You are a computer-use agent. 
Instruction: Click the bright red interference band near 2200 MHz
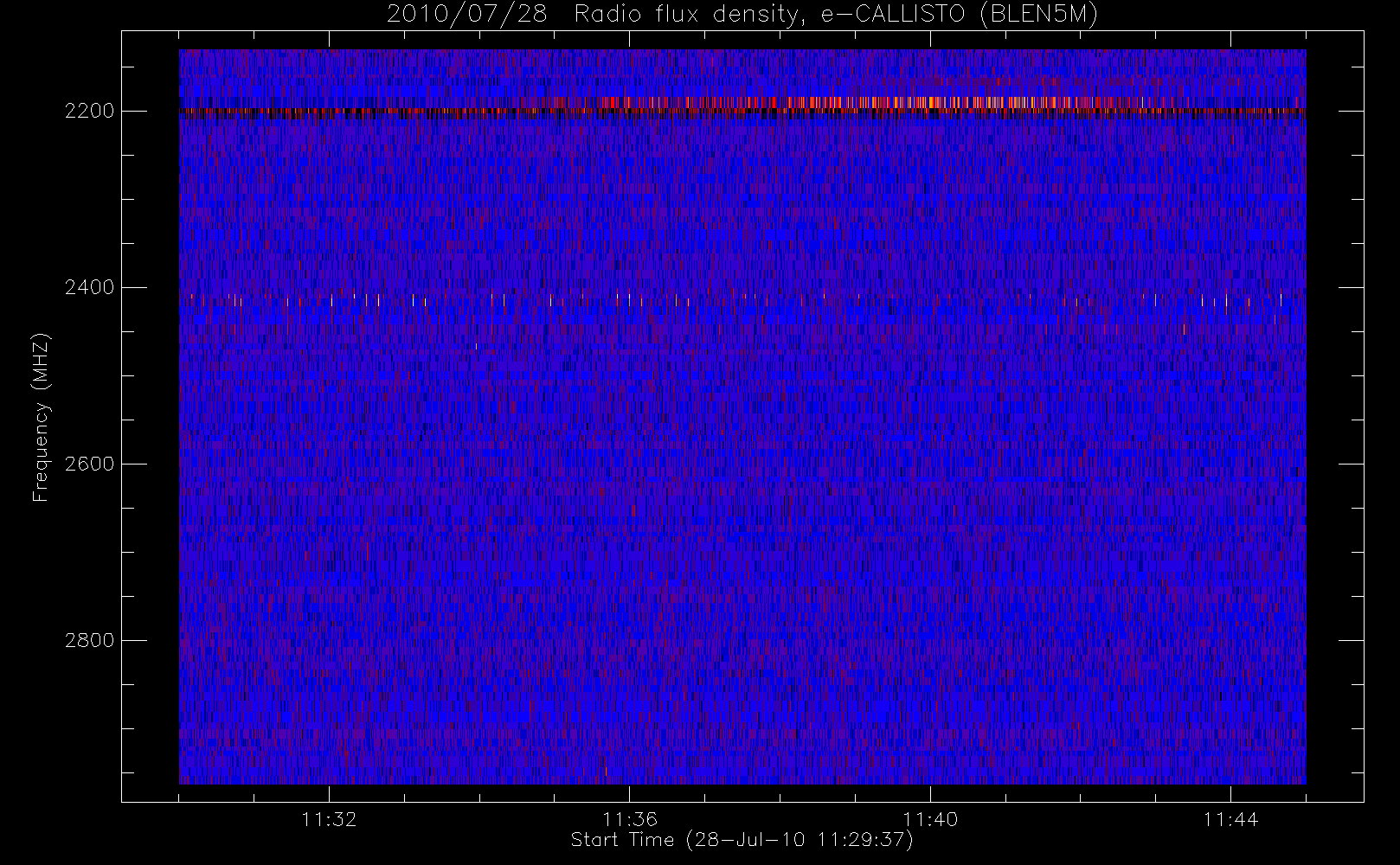[x=742, y=107]
